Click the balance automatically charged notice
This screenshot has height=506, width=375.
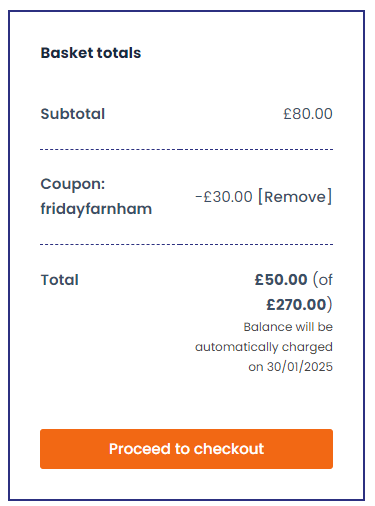click(x=264, y=347)
